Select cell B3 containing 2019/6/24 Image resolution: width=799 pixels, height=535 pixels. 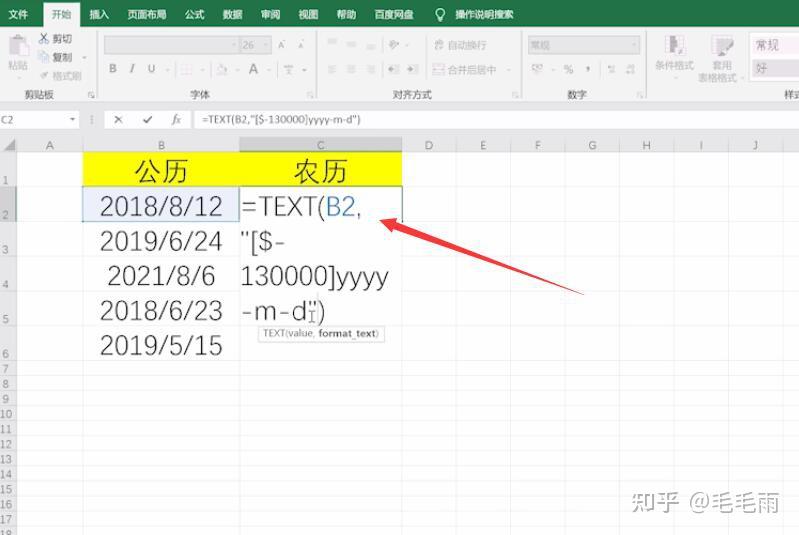pos(161,240)
